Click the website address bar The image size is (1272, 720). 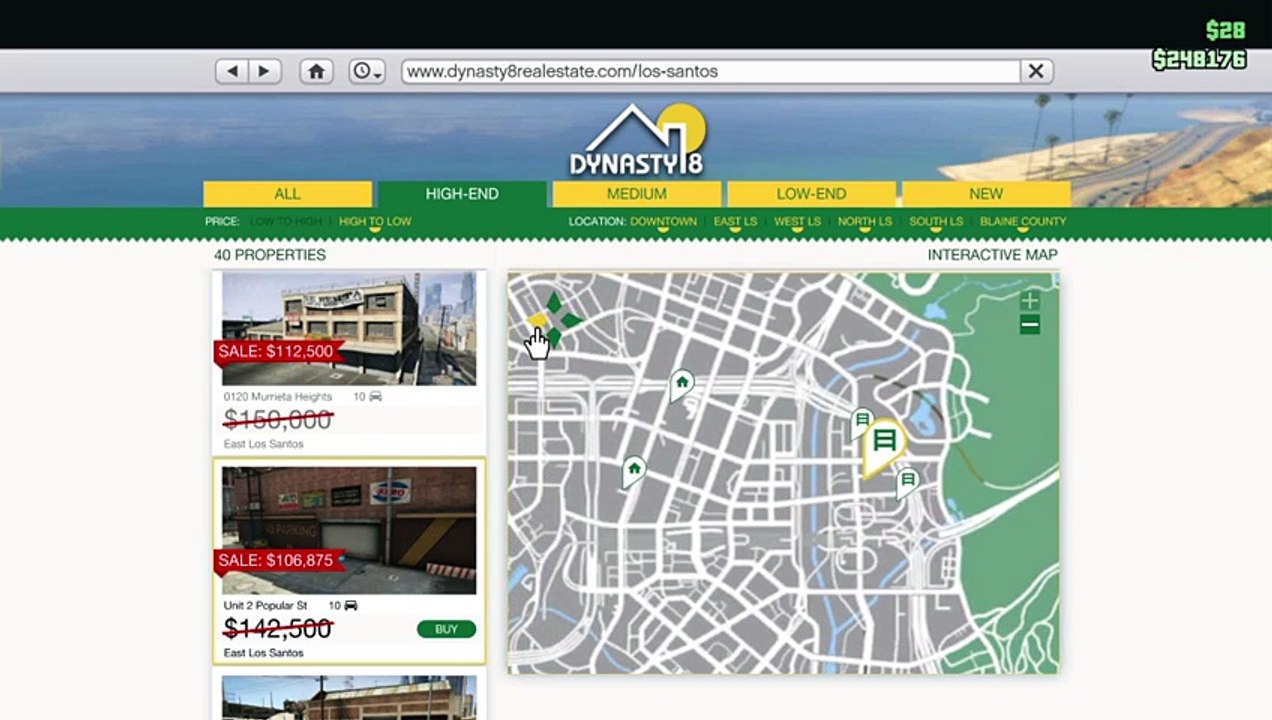710,71
